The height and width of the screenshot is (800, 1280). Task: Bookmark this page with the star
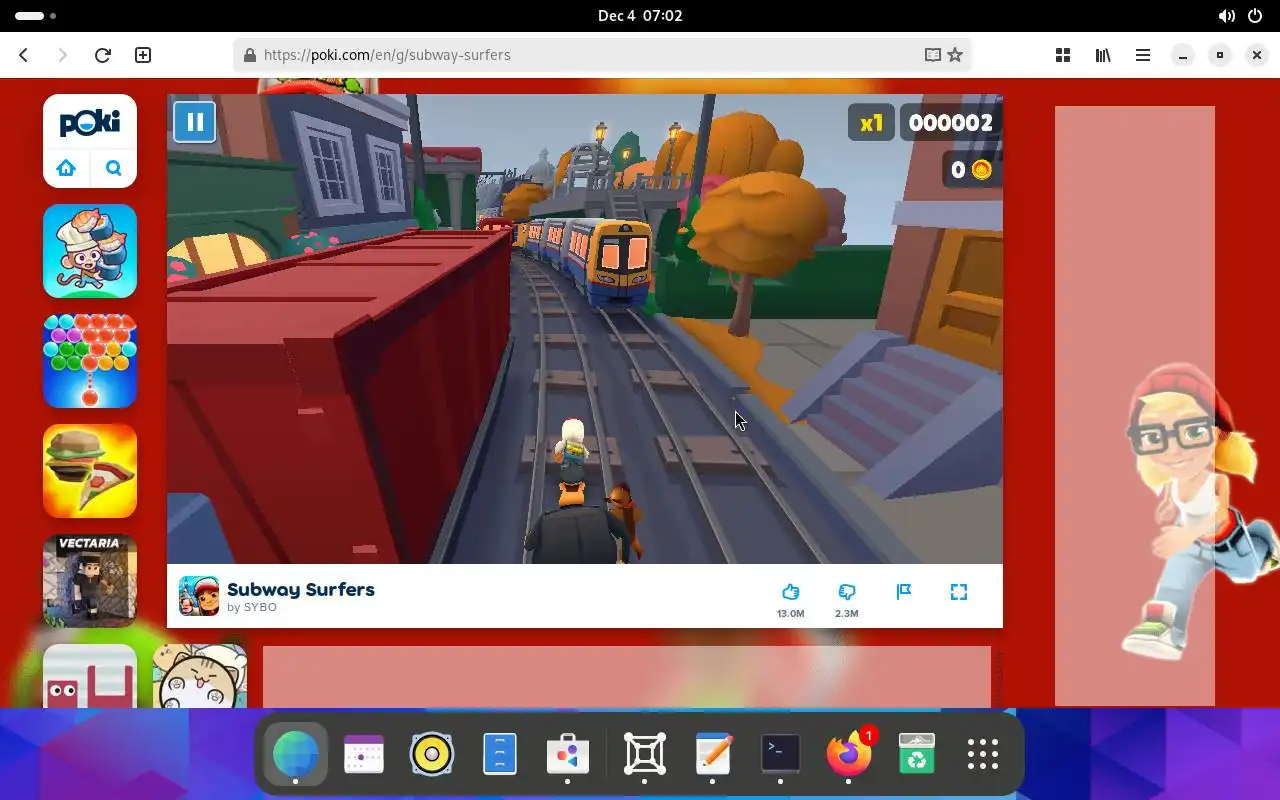pos(955,55)
